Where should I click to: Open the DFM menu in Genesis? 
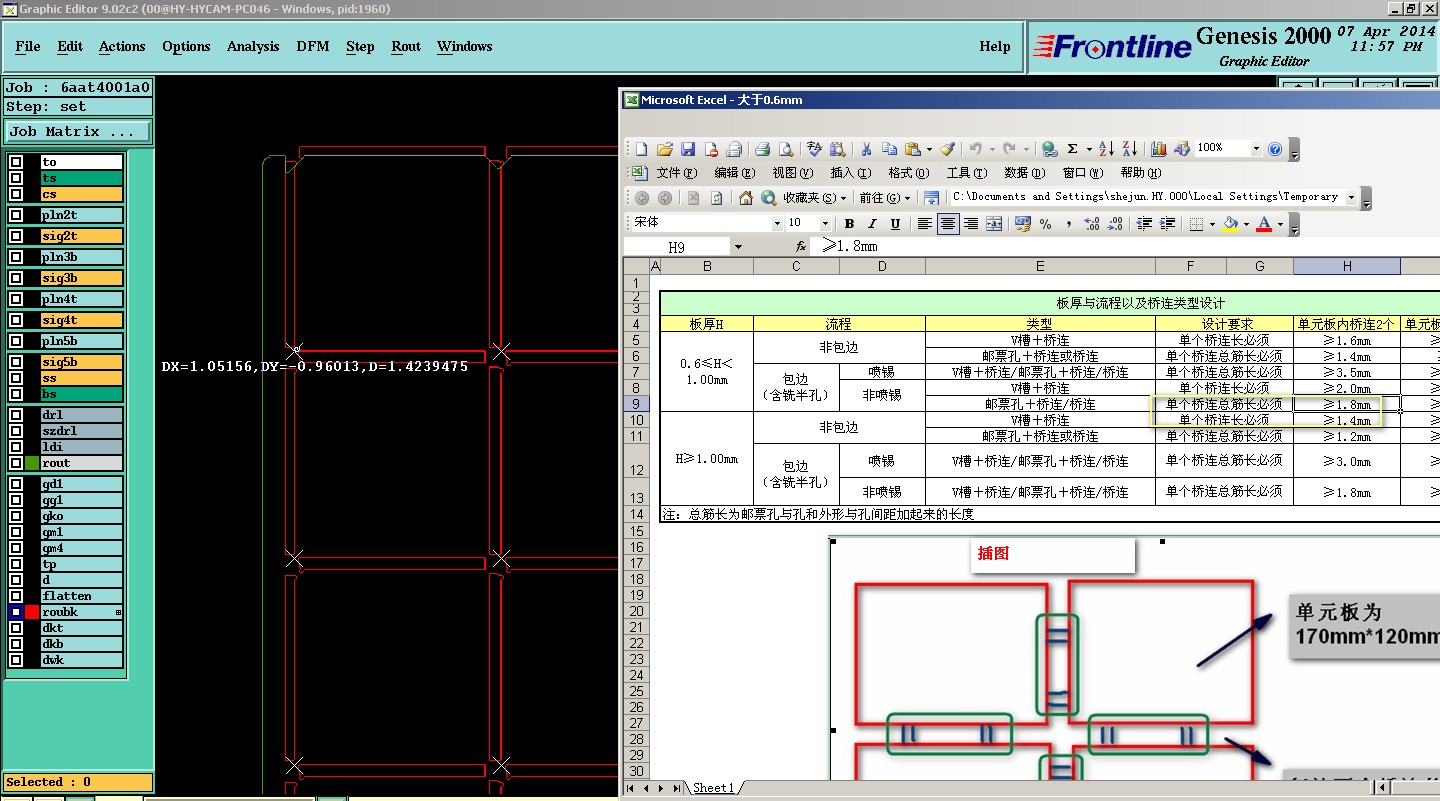coord(312,46)
